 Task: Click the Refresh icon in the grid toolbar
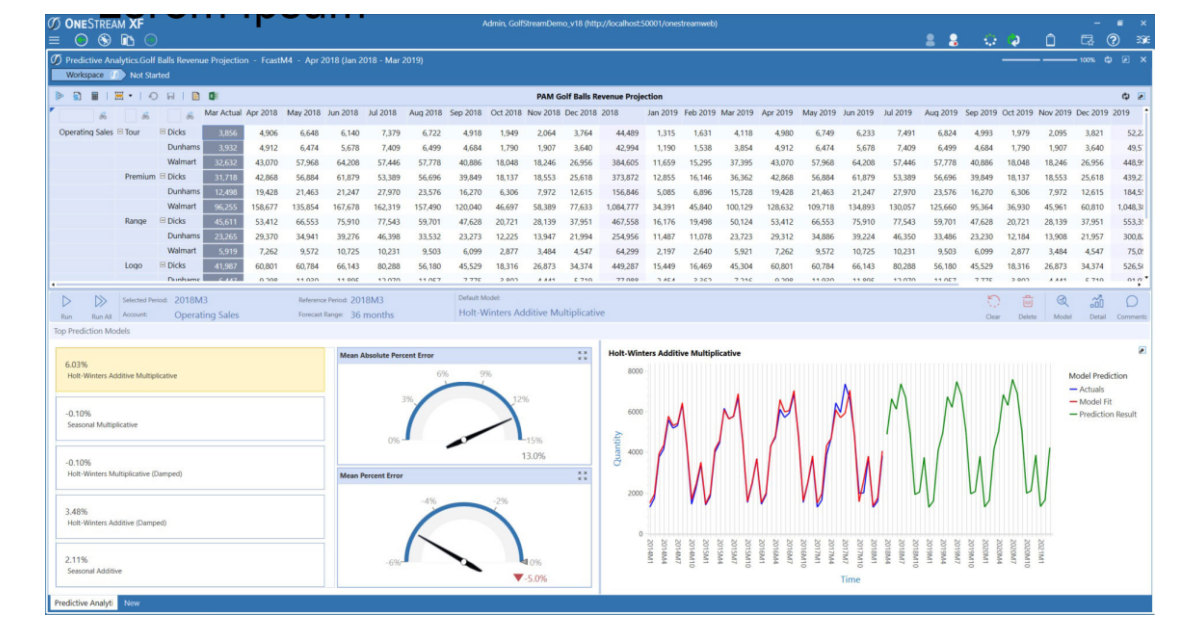point(153,95)
